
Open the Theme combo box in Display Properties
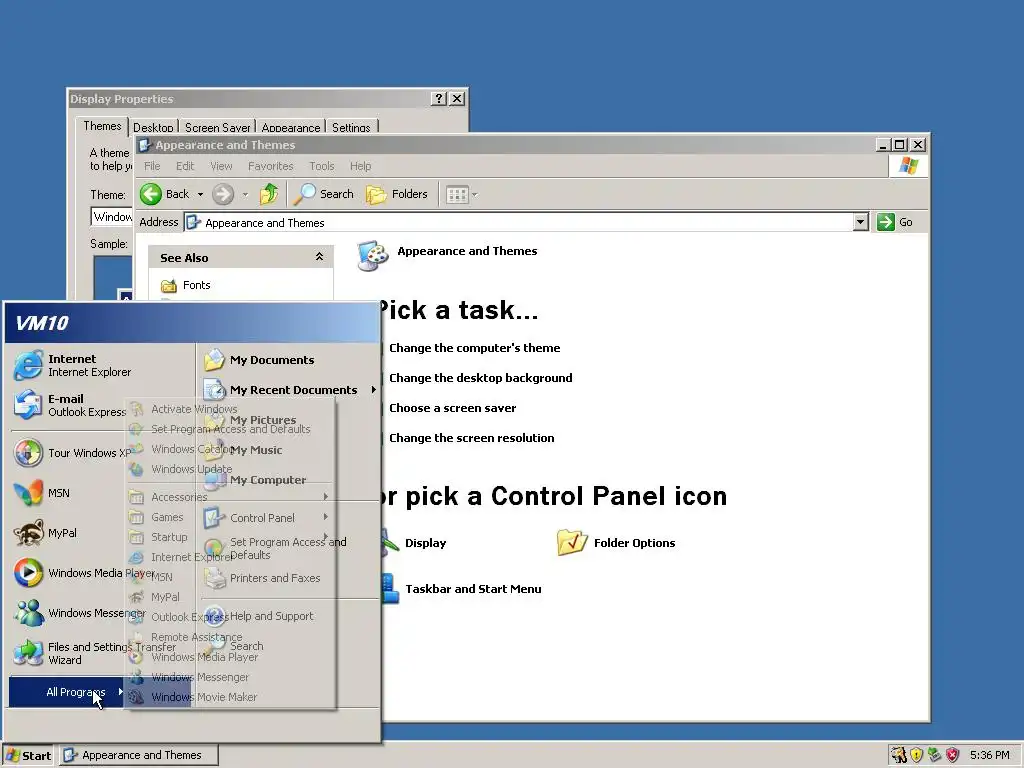tap(112, 217)
